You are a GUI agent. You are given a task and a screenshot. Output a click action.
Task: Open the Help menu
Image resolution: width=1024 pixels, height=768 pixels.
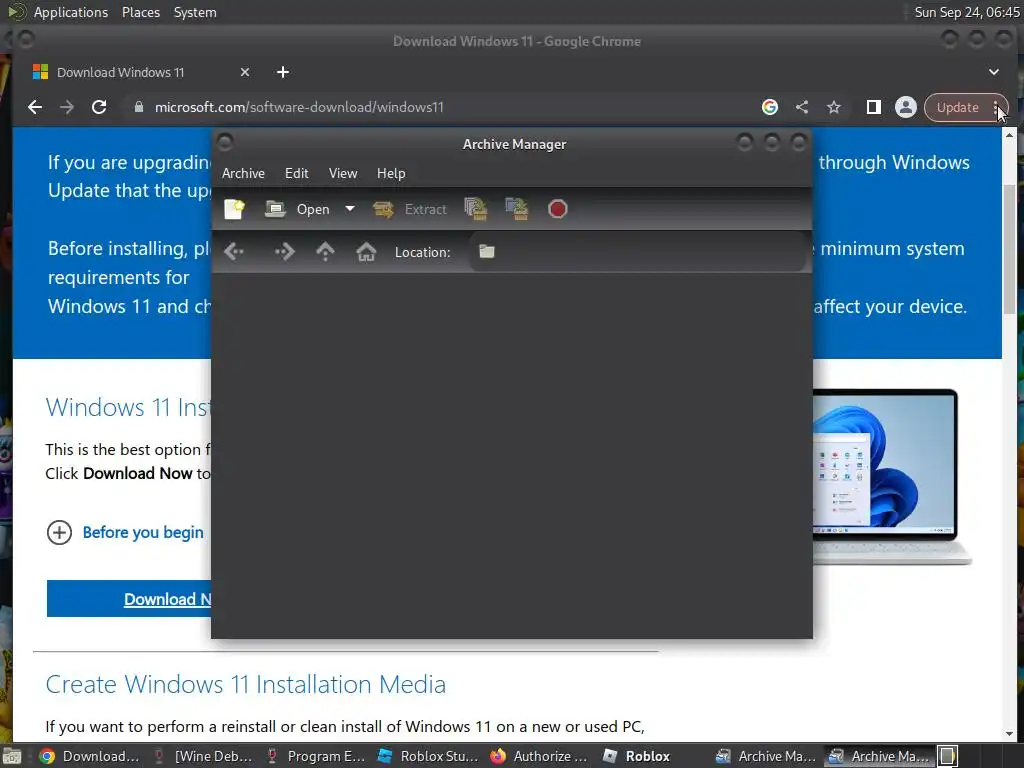coord(391,173)
